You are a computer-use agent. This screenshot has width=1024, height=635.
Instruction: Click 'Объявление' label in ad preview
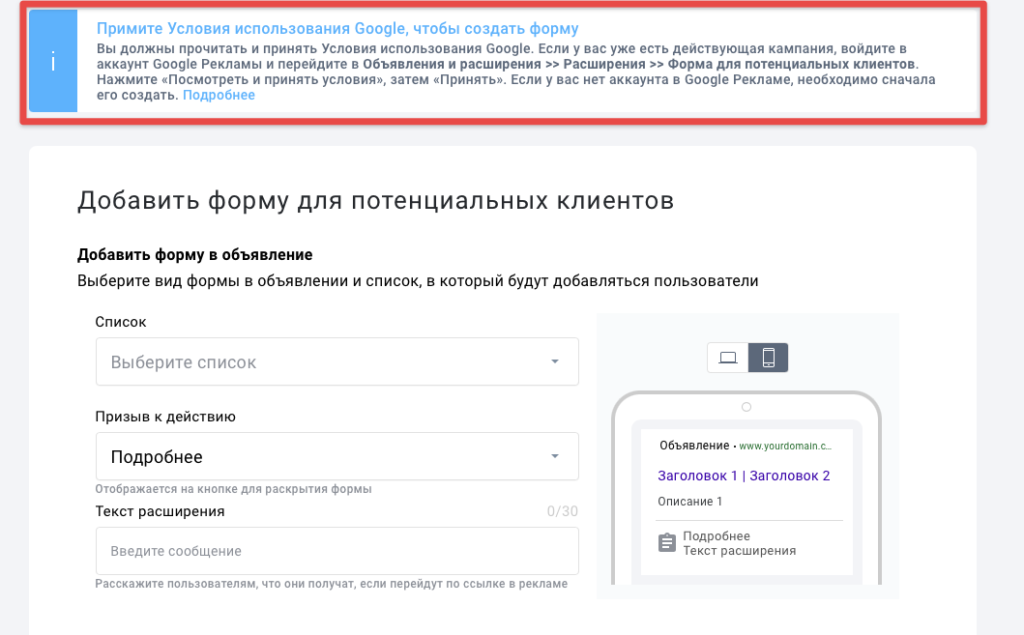[x=694, y=446]
